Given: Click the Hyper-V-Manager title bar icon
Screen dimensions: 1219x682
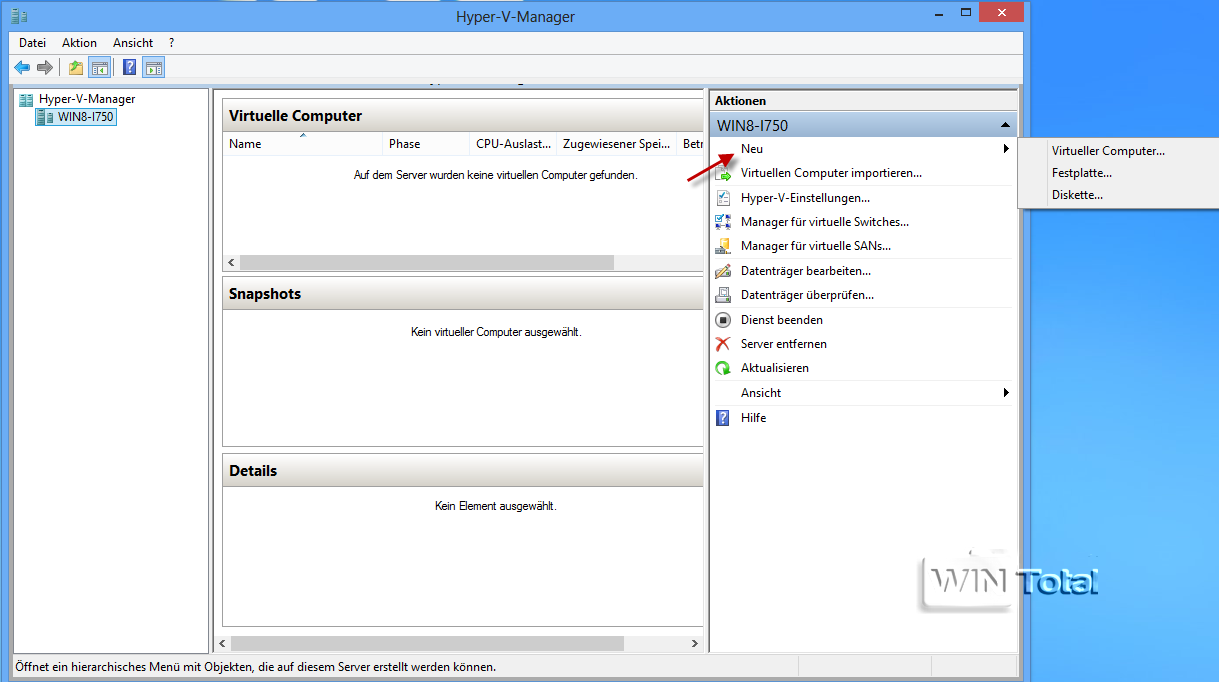Looking at the screenshot, I should [x=19, y=16].
